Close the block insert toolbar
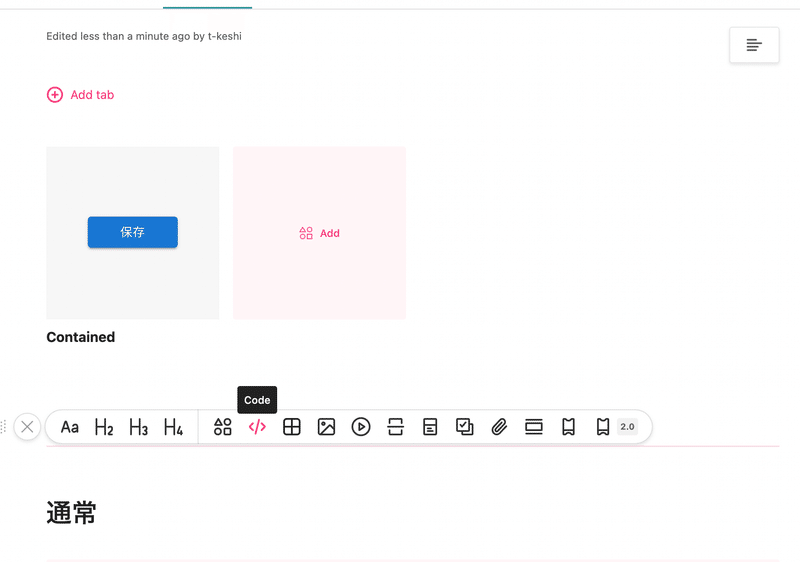 tap(28, 427)
